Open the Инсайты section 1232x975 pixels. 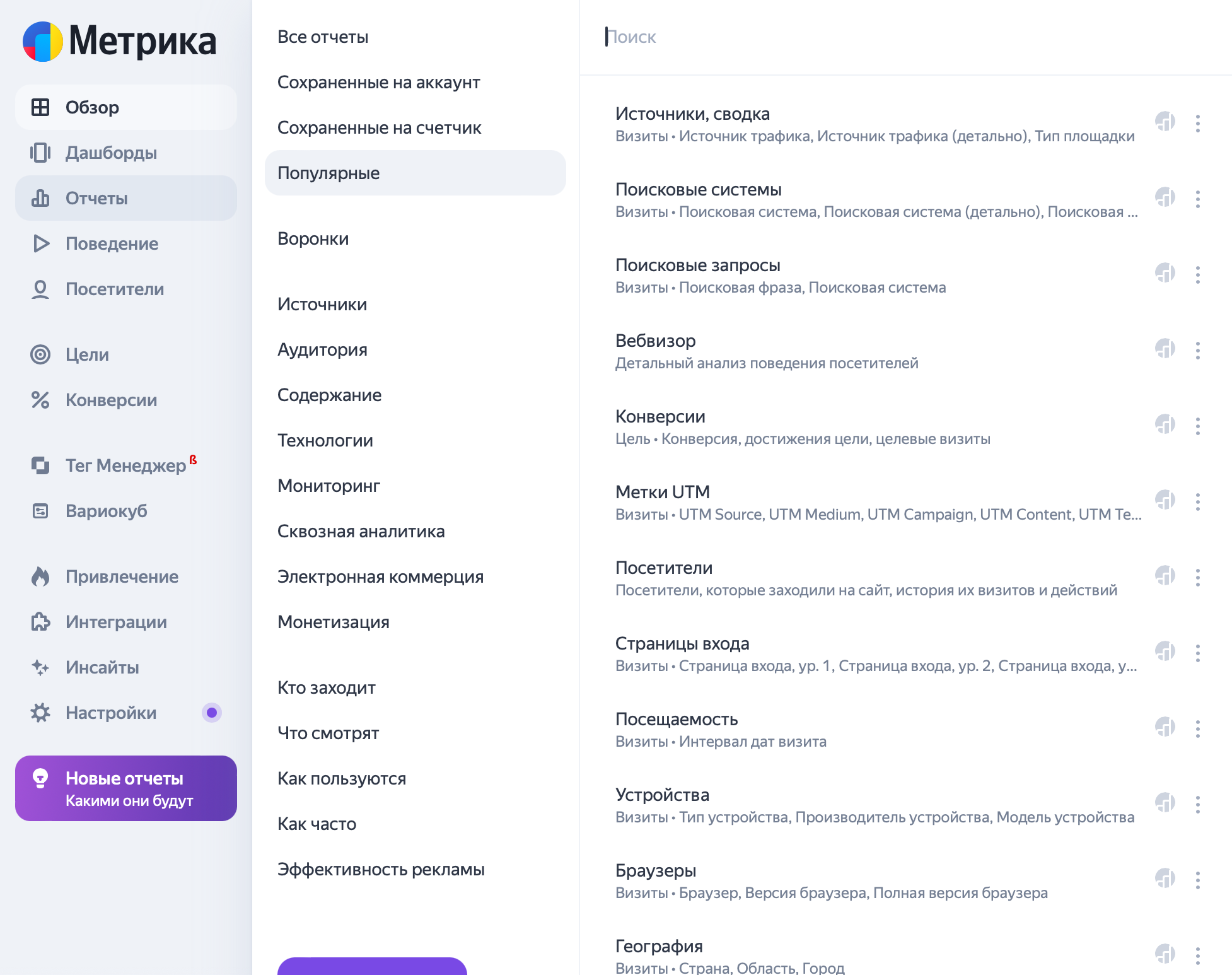pos(102,667)
